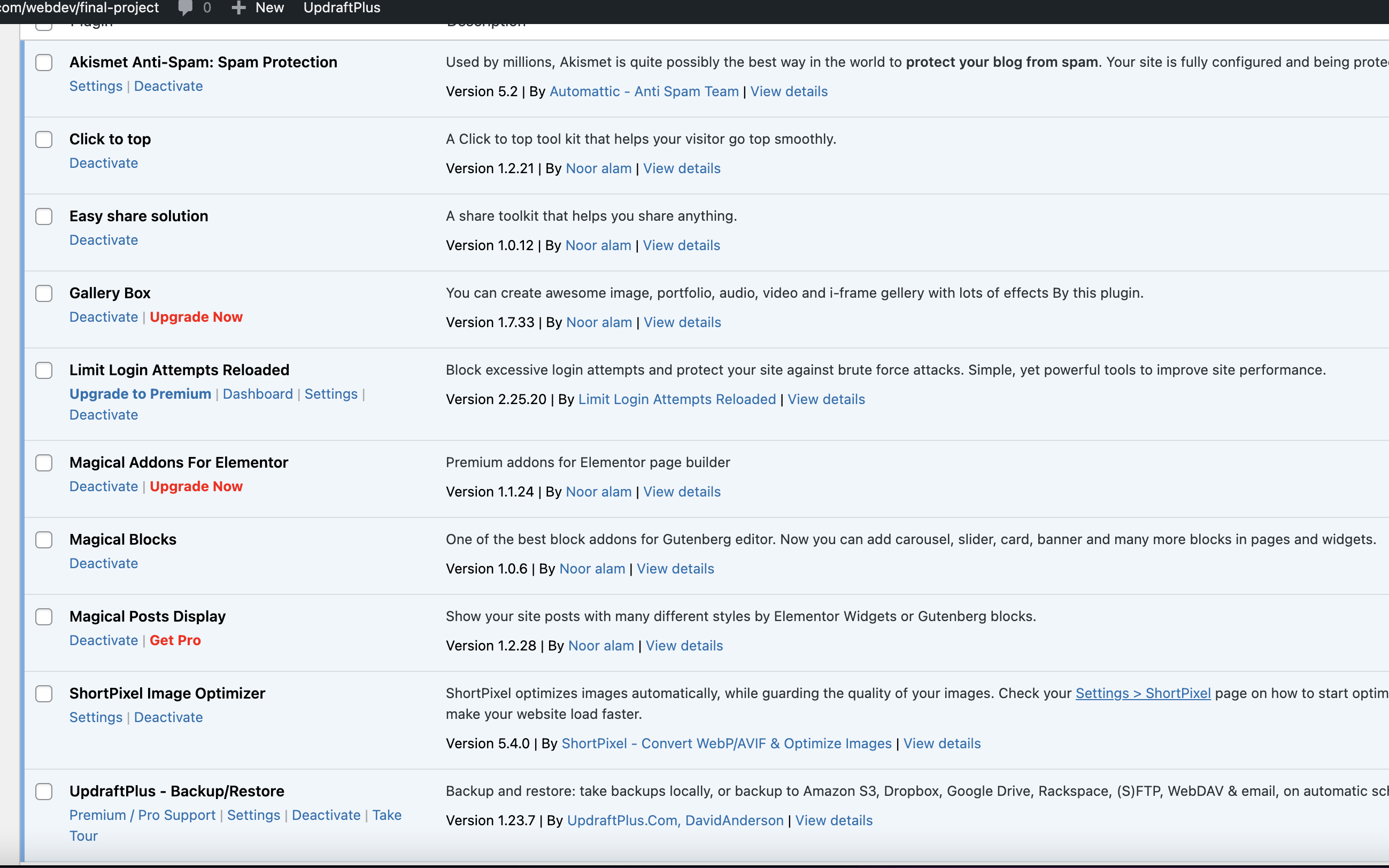Check the Magical Addons For Elementor checkbox
1389x868 pixels.
tap(44, 463)
